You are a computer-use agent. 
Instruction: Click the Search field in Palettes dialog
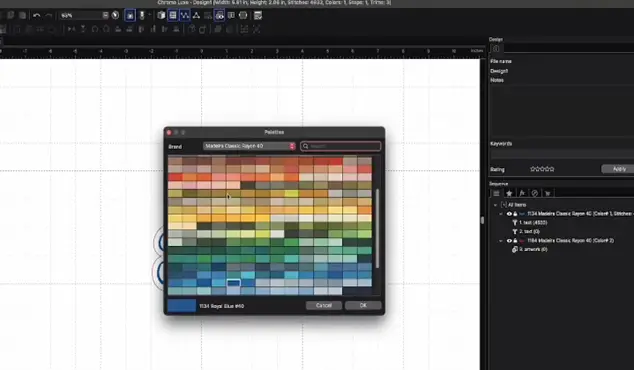coord(340,146)
